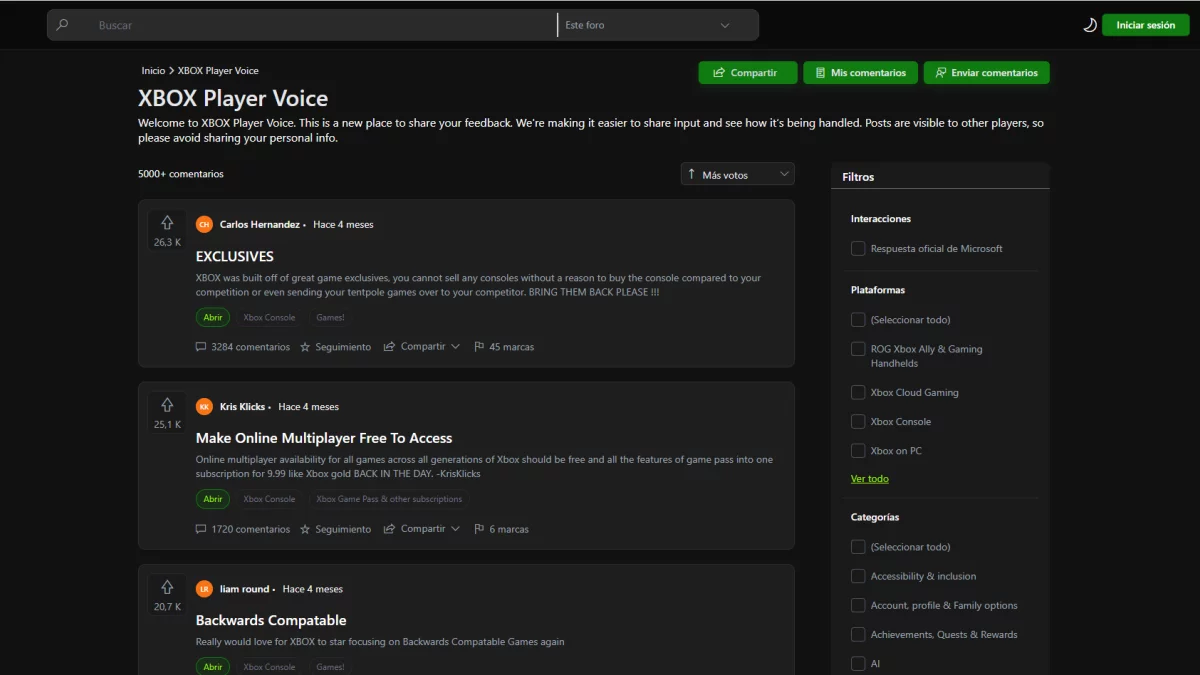1200x675 pixels.
Task: Click the Games! tag on EXCLUSIVES
Action: (x=330, y=317)
